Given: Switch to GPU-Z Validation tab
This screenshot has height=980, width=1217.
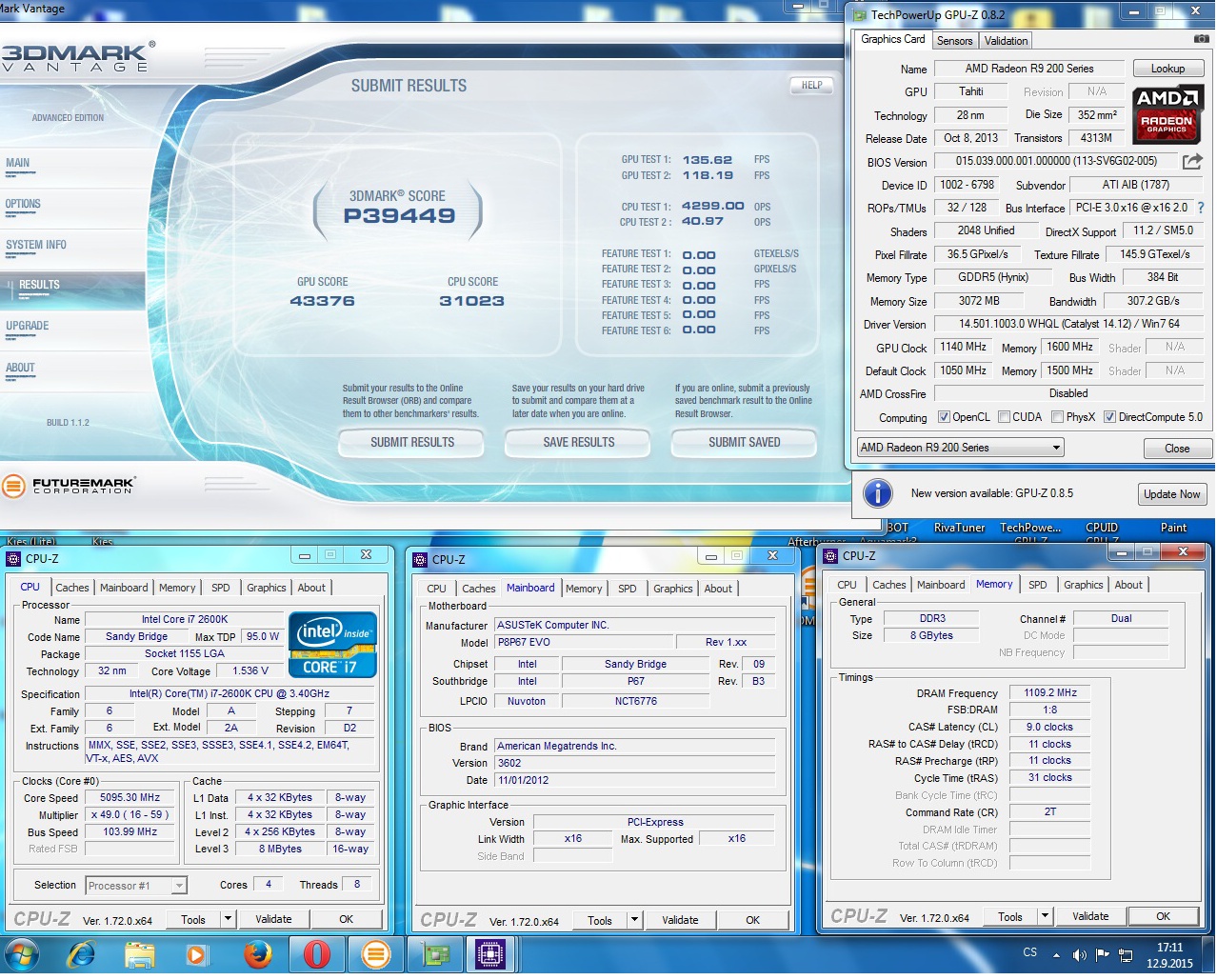Looking at the screenshot, I should [x=1006, y=41].
